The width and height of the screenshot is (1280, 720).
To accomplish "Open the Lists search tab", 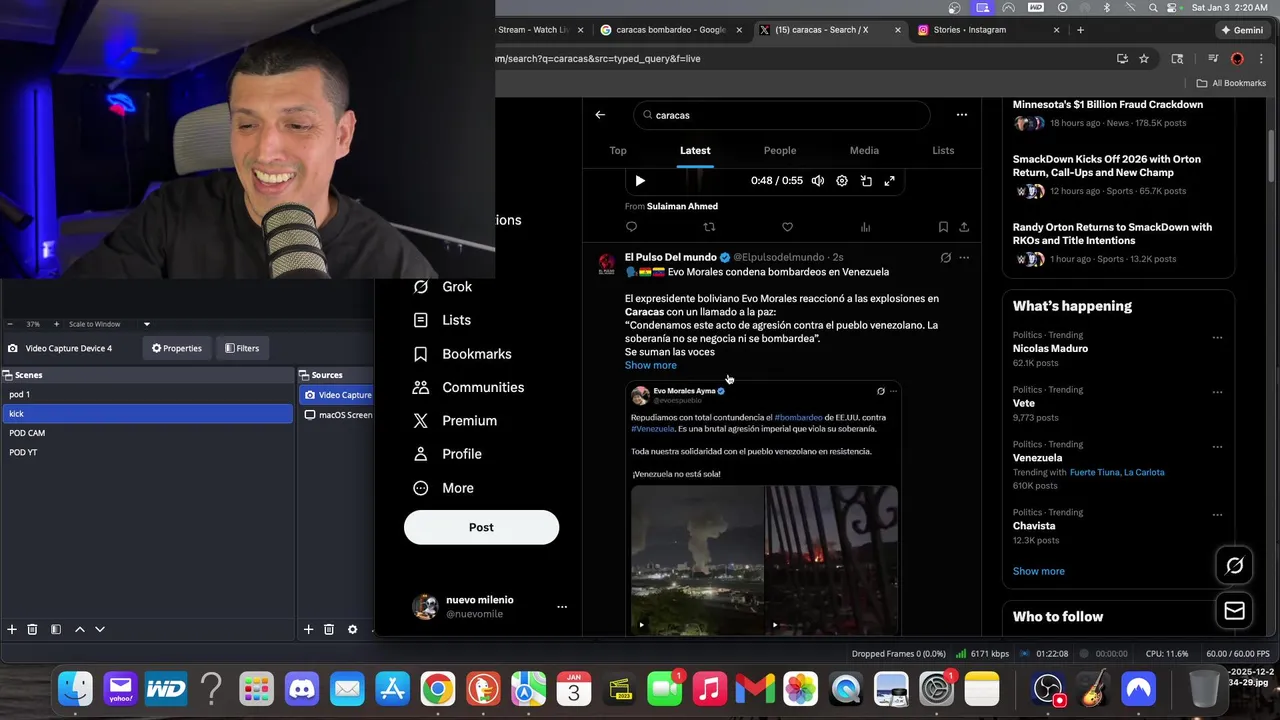I will click(x=943, y=151).
